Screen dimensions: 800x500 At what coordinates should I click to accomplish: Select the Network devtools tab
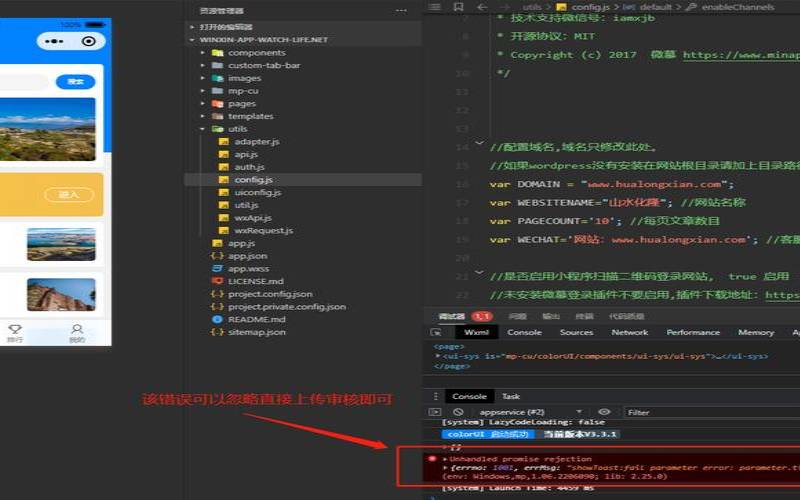(630, 332)
